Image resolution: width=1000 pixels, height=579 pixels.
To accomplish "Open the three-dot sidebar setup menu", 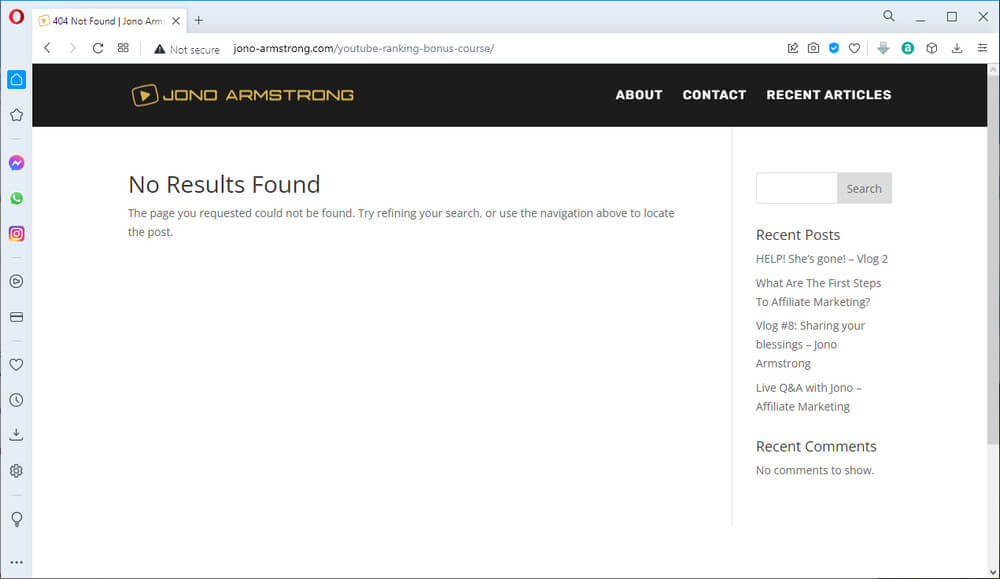I will point(17,562).
